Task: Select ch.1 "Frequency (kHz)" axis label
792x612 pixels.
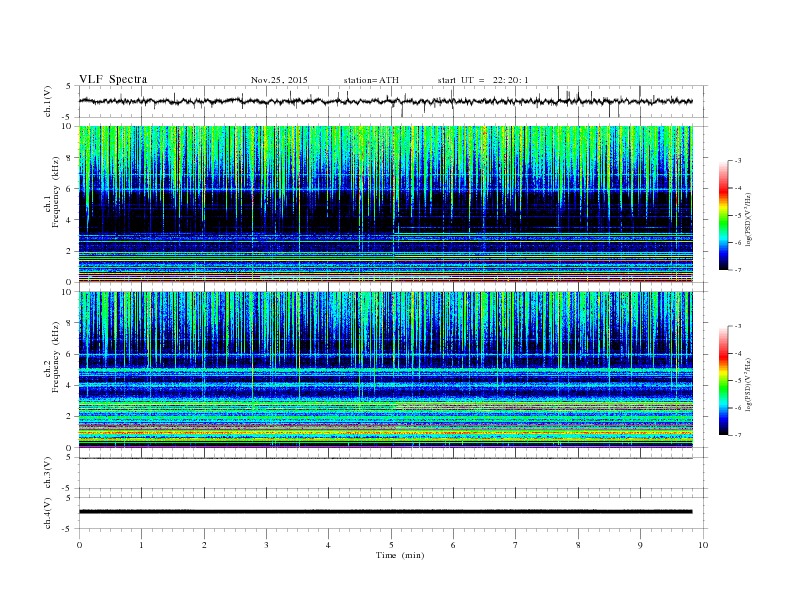Action: point(56,192)
